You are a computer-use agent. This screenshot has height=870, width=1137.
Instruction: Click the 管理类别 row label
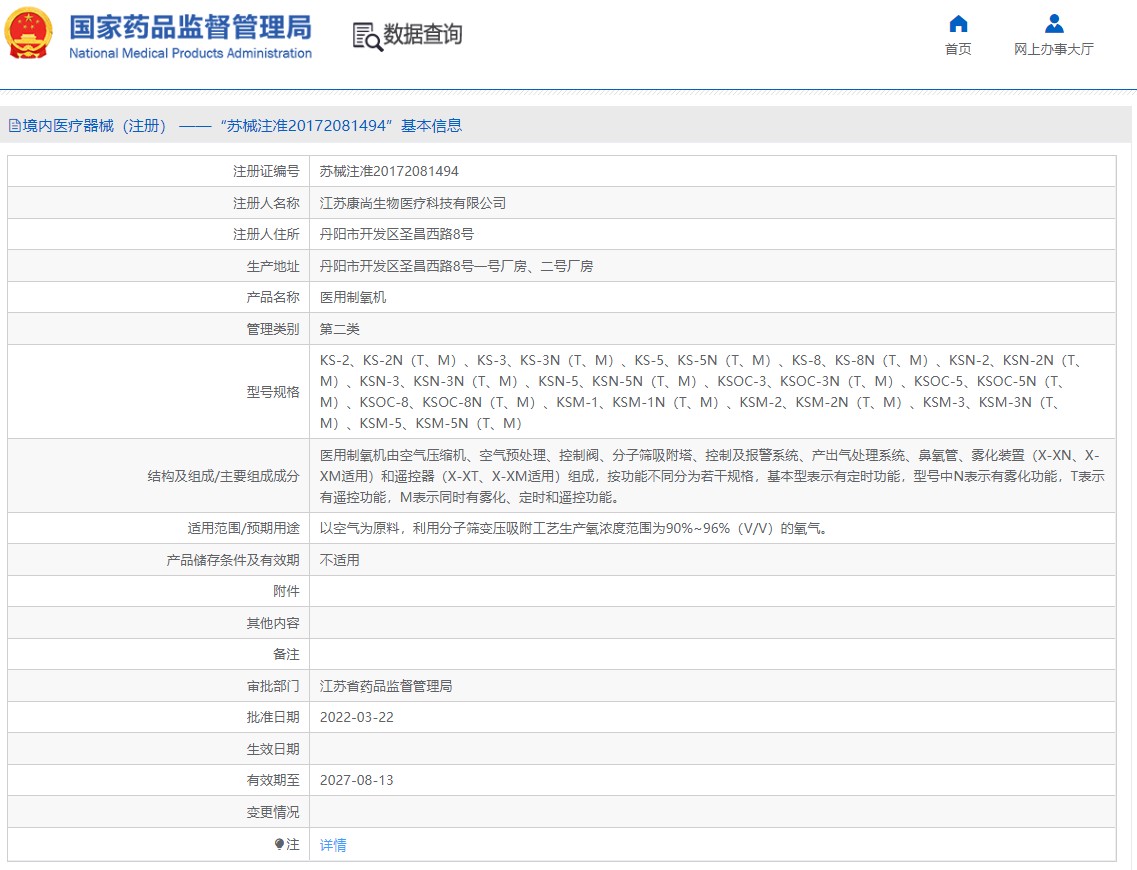(273, 329)
